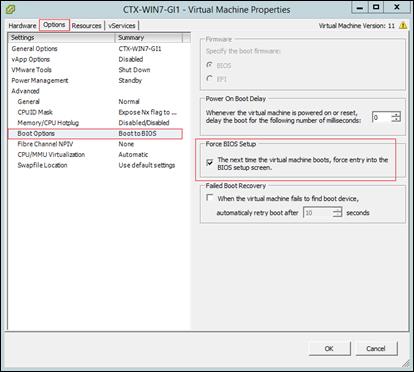This screenshot has height=372, width=414.
Task: Click the resize grip in the dialog corner
Action: click(406, 363)
